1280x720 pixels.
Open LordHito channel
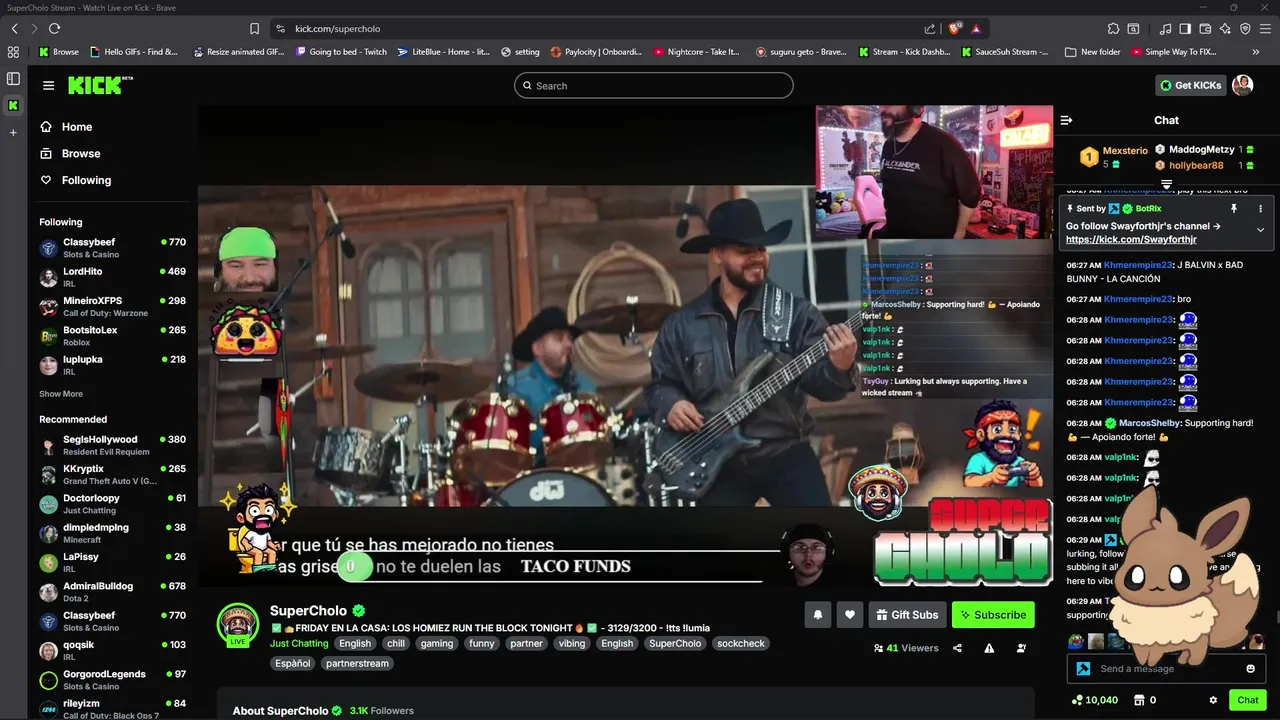(x=113, y=277)
